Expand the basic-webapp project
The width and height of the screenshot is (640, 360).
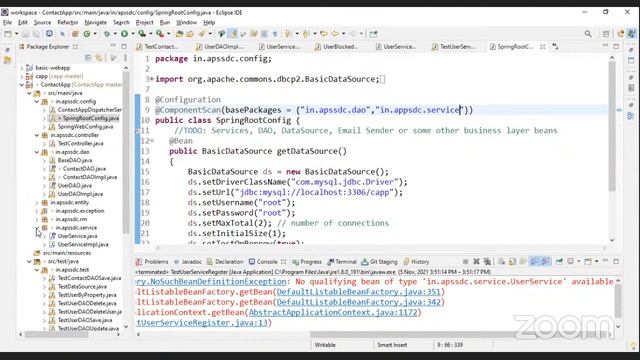[22, 68]
